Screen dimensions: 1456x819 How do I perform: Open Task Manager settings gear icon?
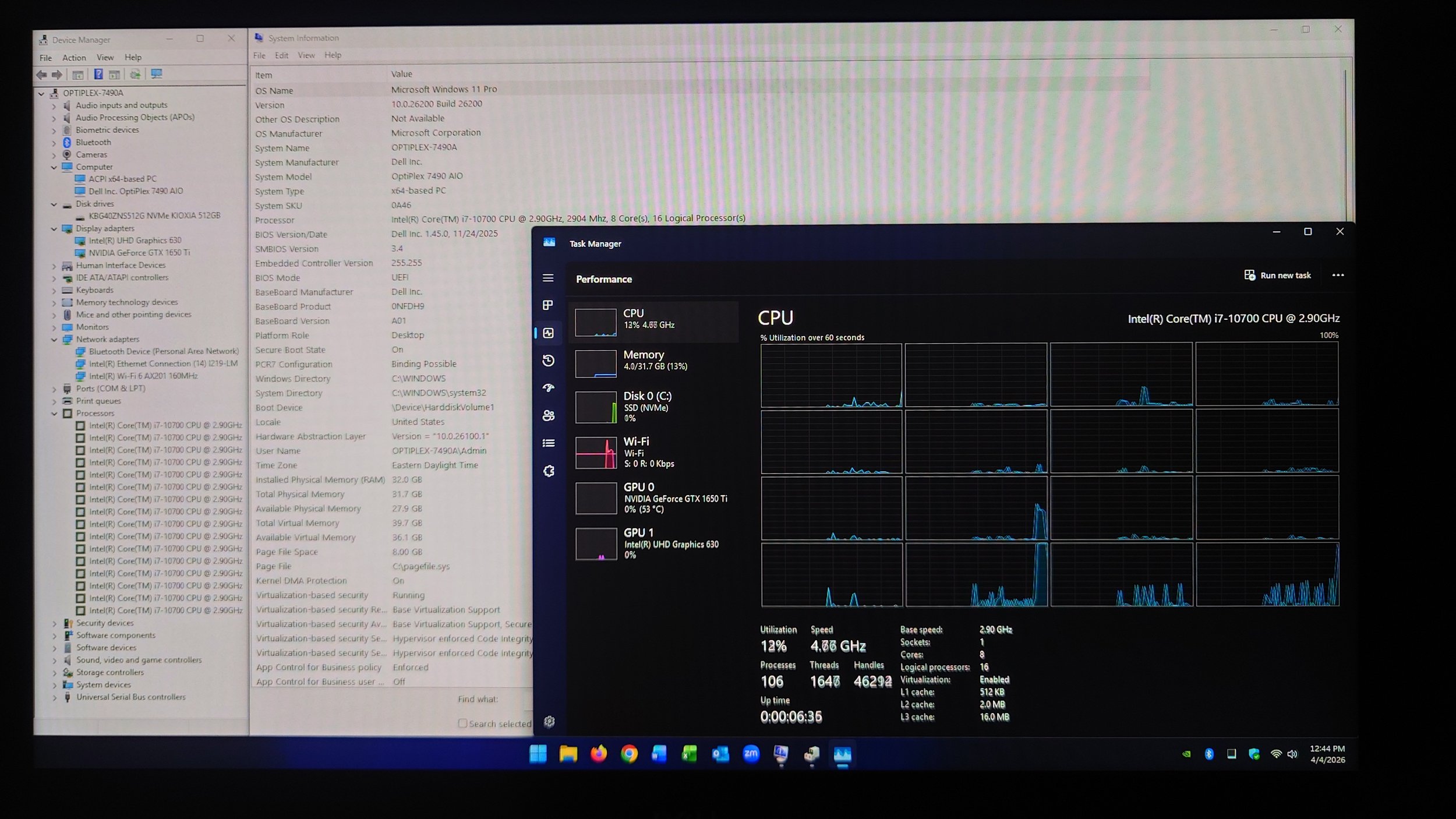click(549, 722)
